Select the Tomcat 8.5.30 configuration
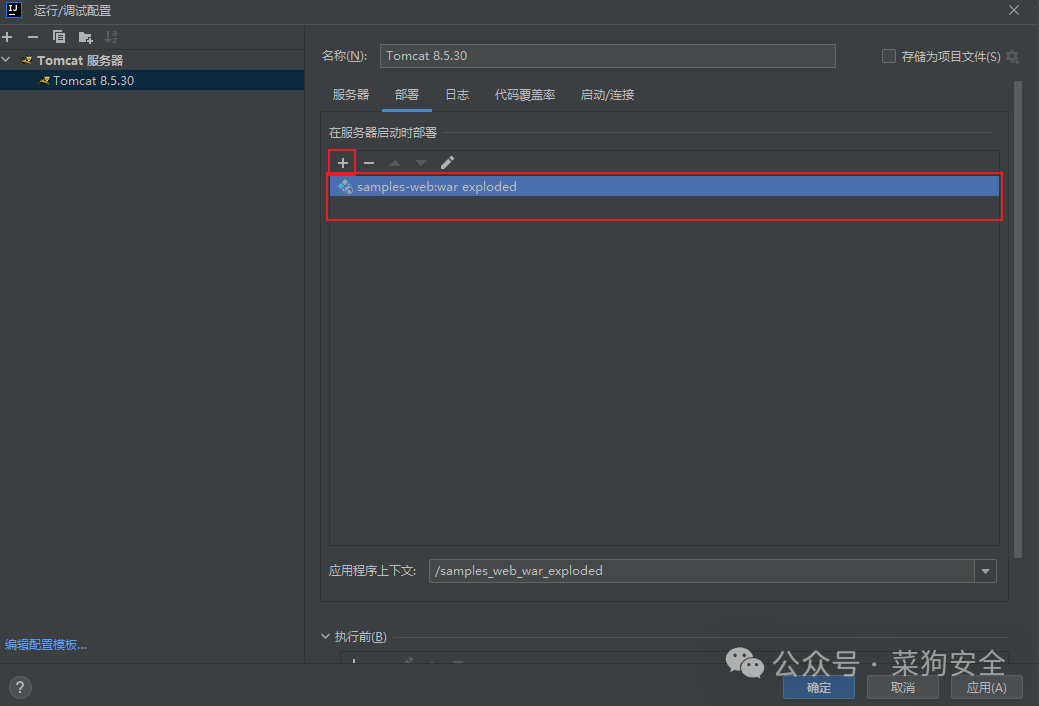Image resolution: width=1039 pixels, height=706 pixels. 152,80
